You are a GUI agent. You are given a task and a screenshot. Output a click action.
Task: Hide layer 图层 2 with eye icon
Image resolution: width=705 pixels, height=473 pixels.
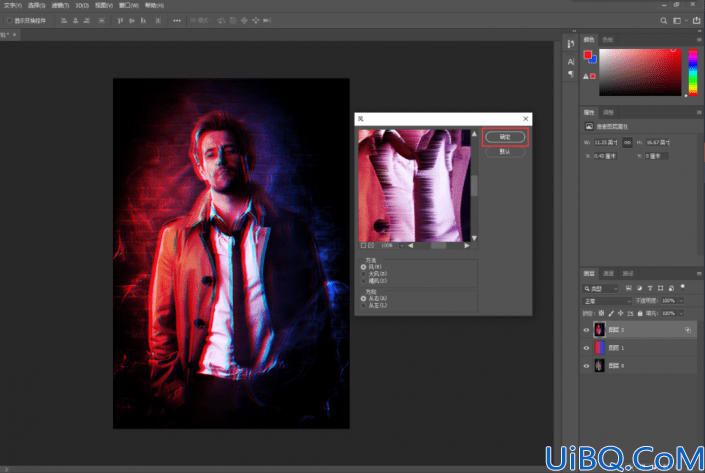point(586,330)
